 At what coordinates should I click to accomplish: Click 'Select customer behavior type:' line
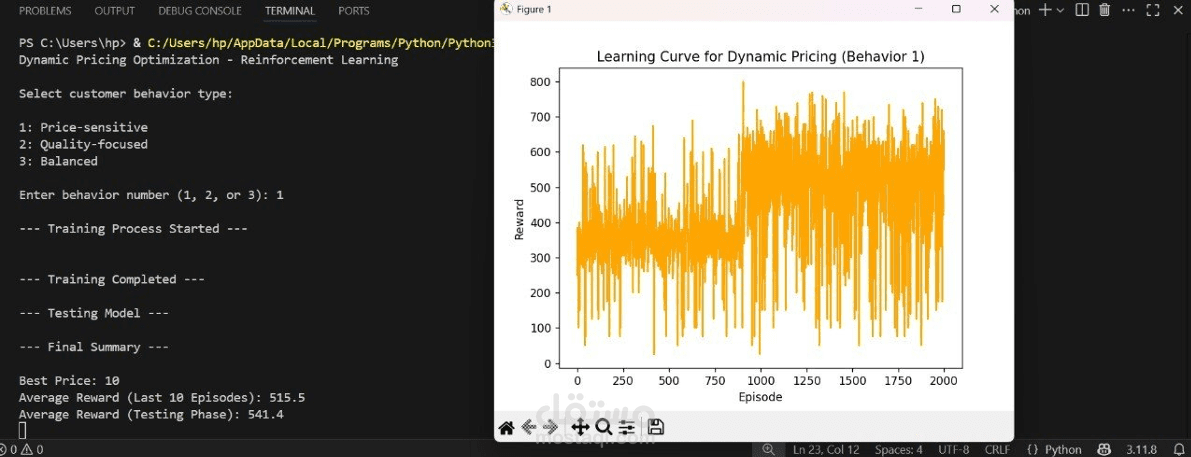[x=126, y=93]
